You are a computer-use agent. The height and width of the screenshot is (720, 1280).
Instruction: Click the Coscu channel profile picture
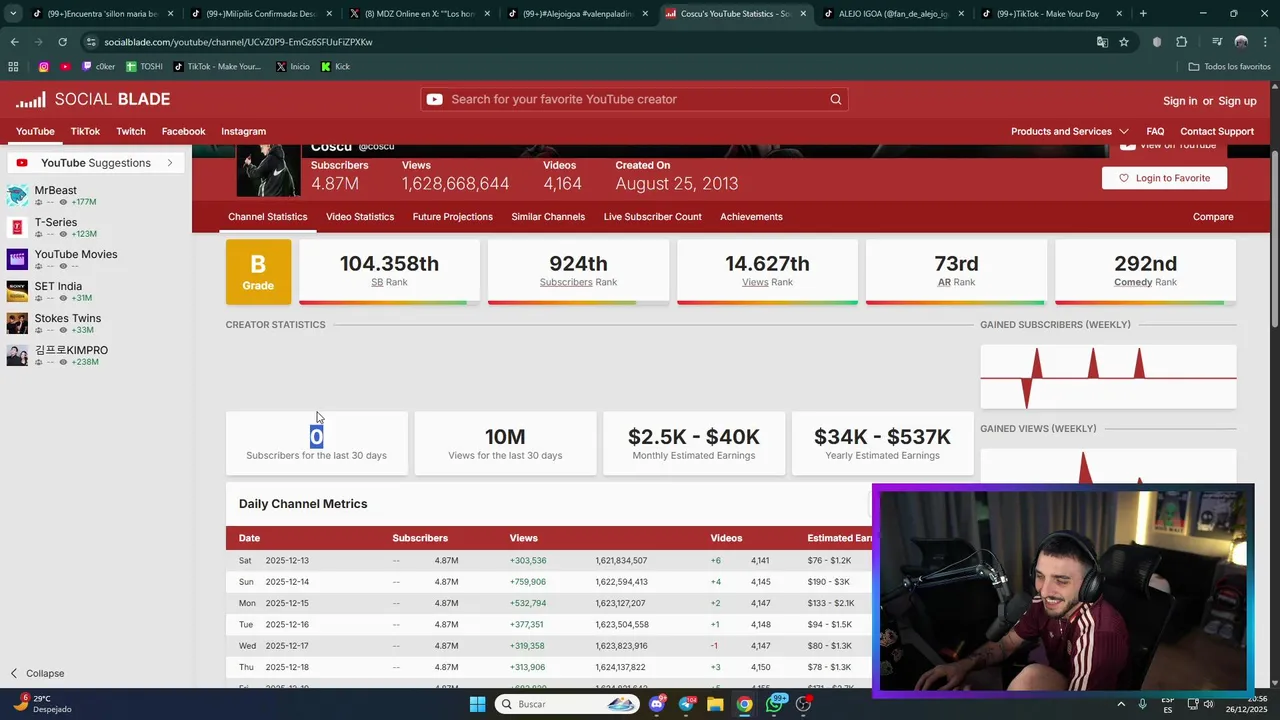(x=268, y=170)
